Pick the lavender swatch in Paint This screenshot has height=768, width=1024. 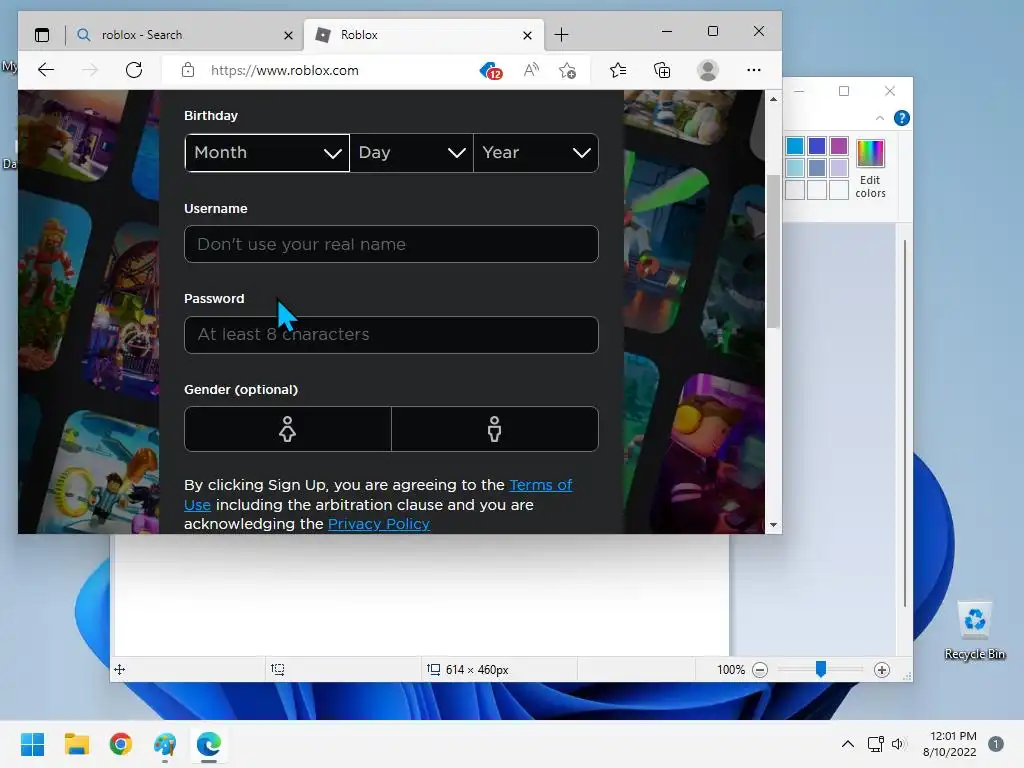pos(839,168)
